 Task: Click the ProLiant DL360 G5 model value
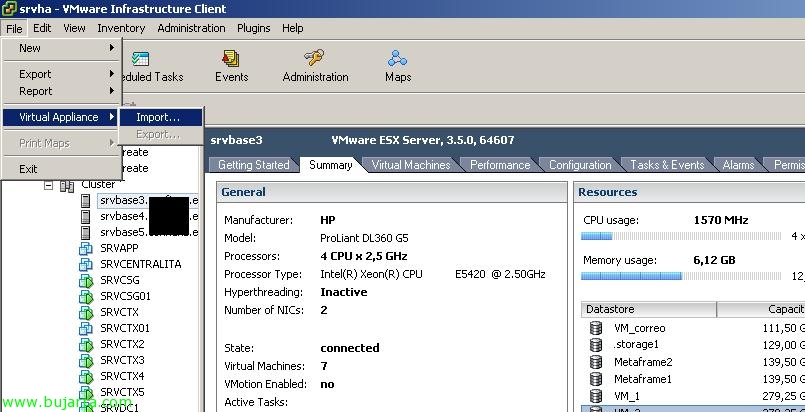pyautogui.click(x=365, y=239)
